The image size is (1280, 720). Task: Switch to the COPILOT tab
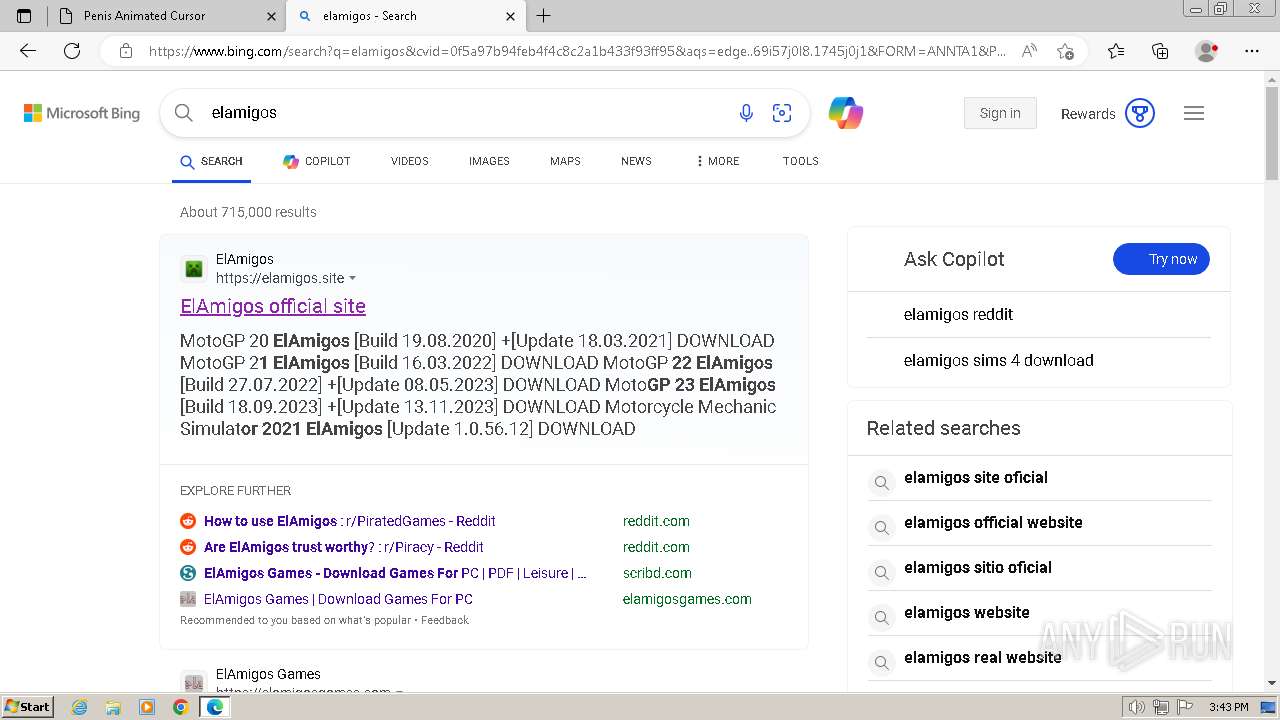click(317, 161)
